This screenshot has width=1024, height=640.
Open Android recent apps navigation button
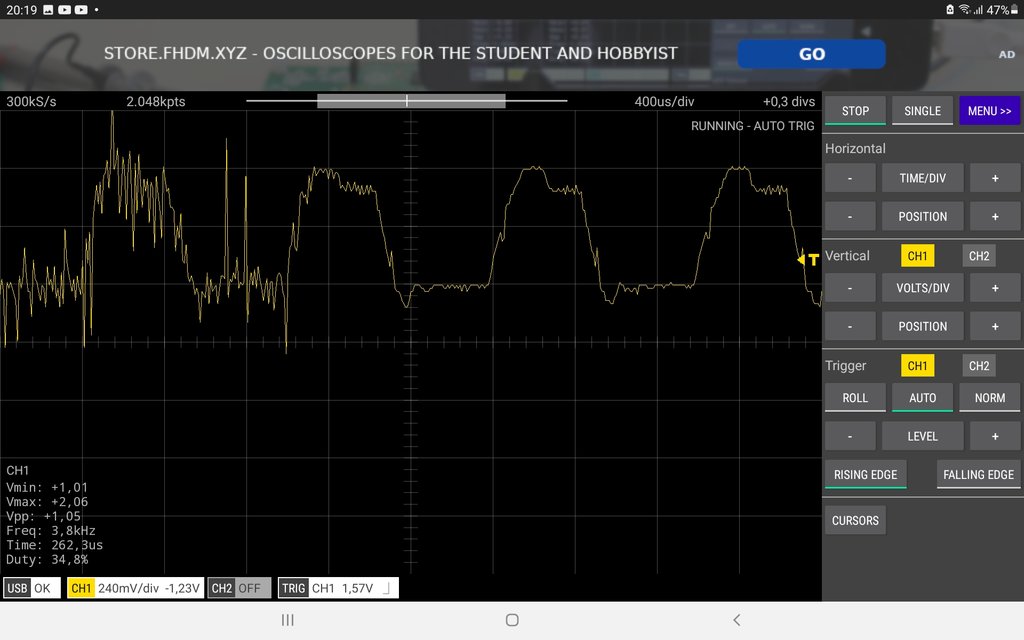tap(287, 620)
